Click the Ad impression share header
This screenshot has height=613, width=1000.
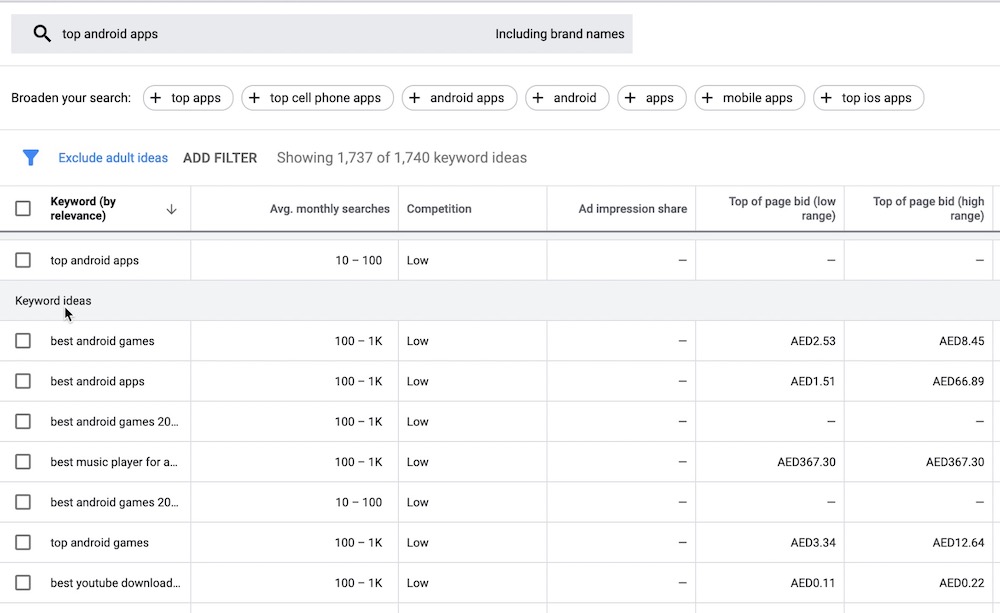point(632,209)
